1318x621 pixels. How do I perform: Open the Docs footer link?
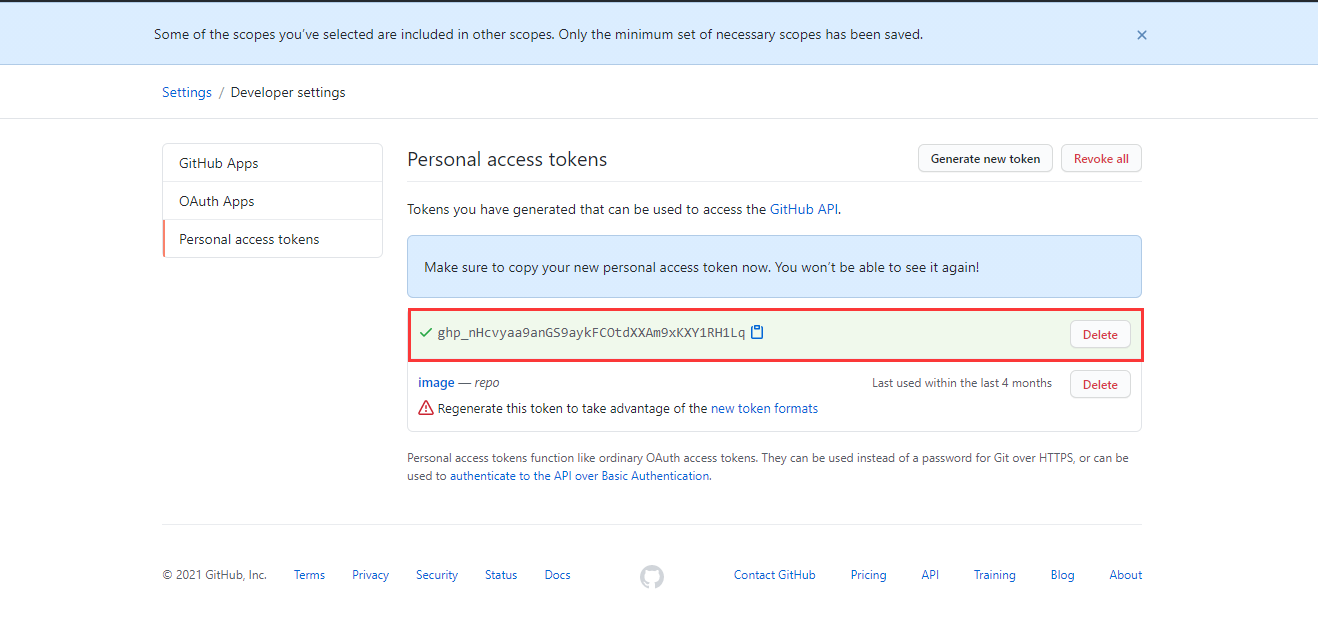tap(558, 575)
